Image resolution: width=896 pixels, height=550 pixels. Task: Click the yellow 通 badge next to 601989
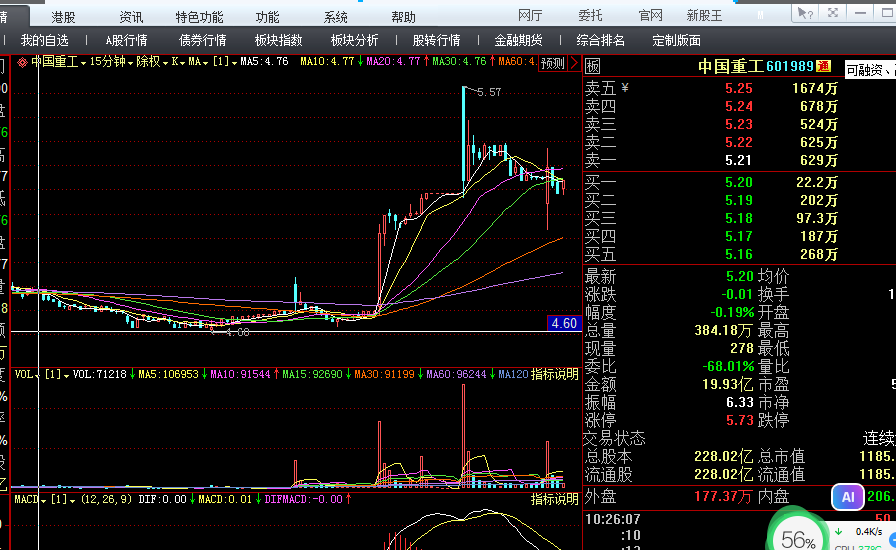pyautogui.click(x=823, y=66)
